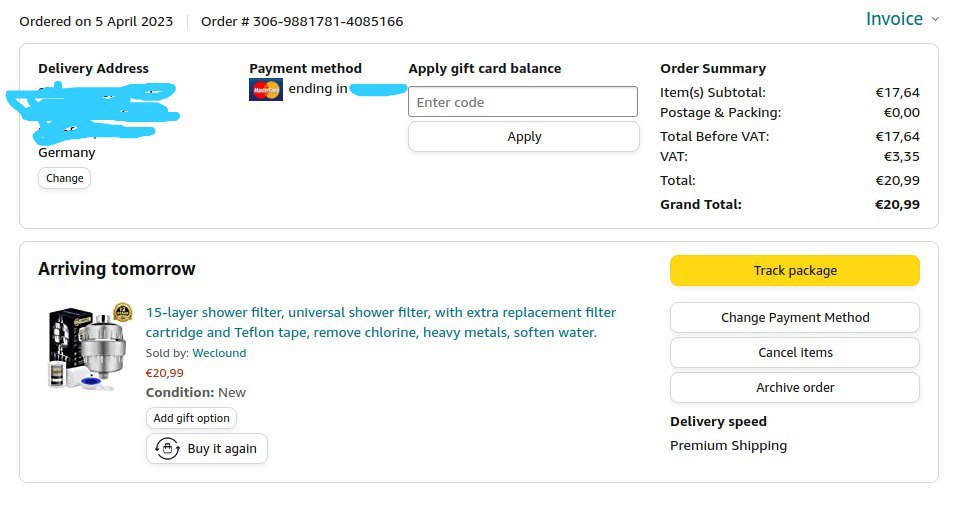Screen dimensions: 962x510
Task: Click the Mastercard payment card icon
Action: (x=266, y=90)
